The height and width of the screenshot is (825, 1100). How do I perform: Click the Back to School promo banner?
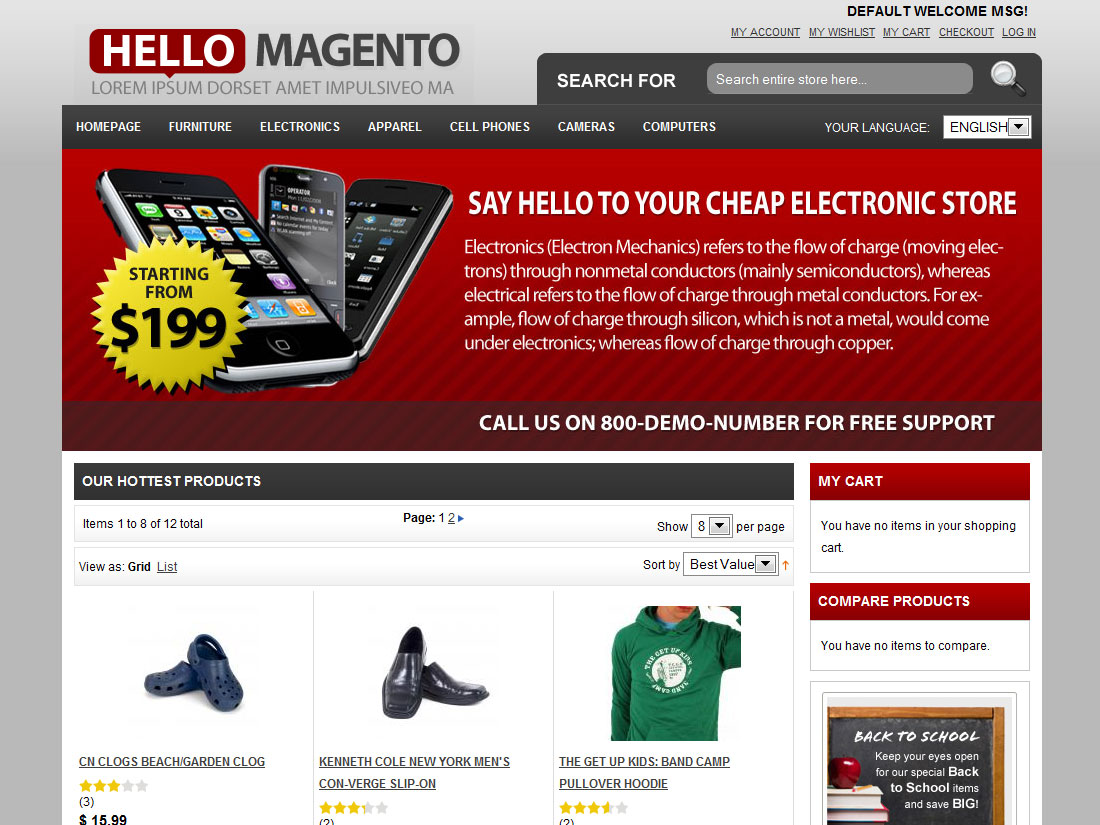[919, 761]
